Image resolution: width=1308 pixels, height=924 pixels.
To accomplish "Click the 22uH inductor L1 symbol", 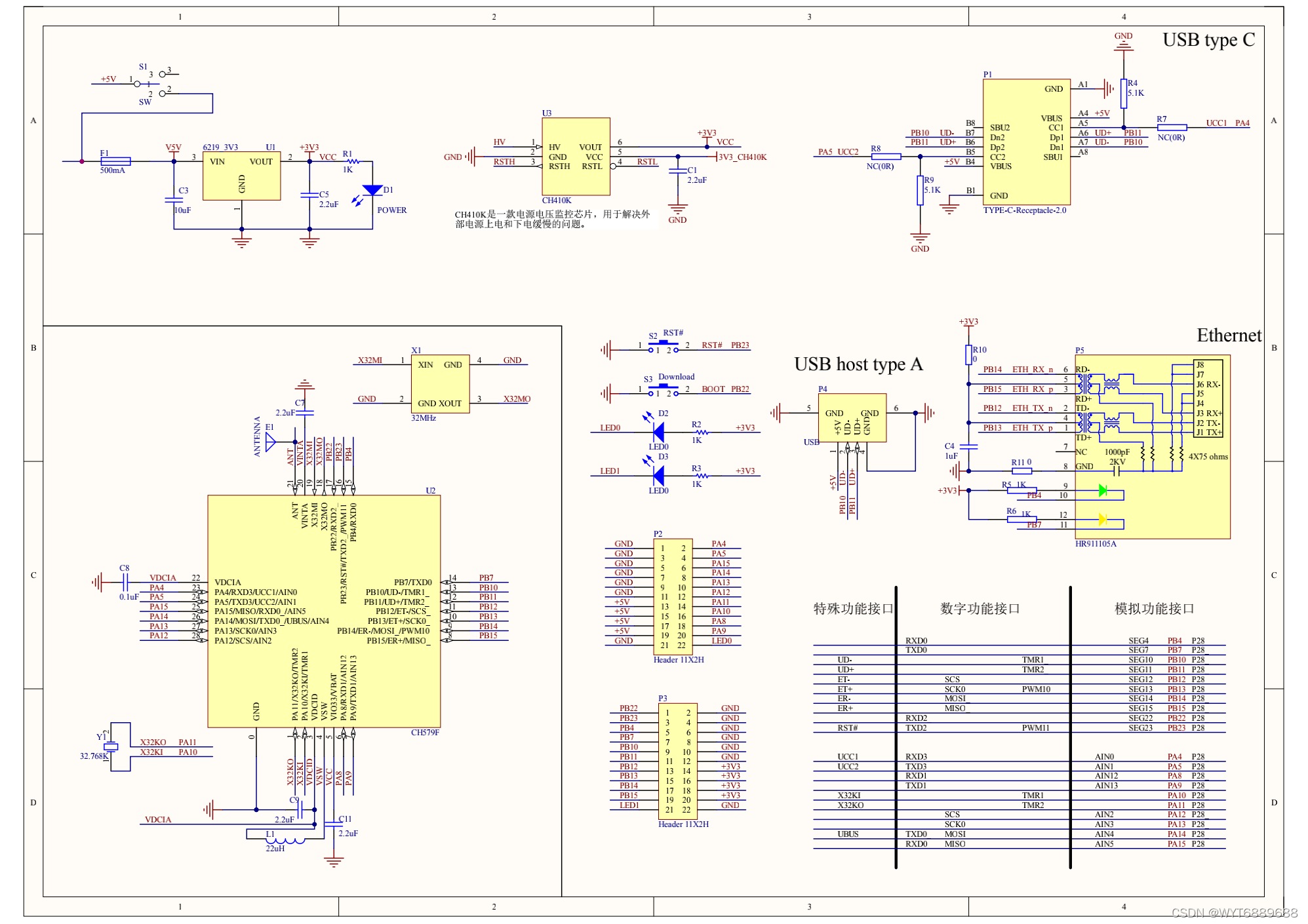I will point(285,840).
